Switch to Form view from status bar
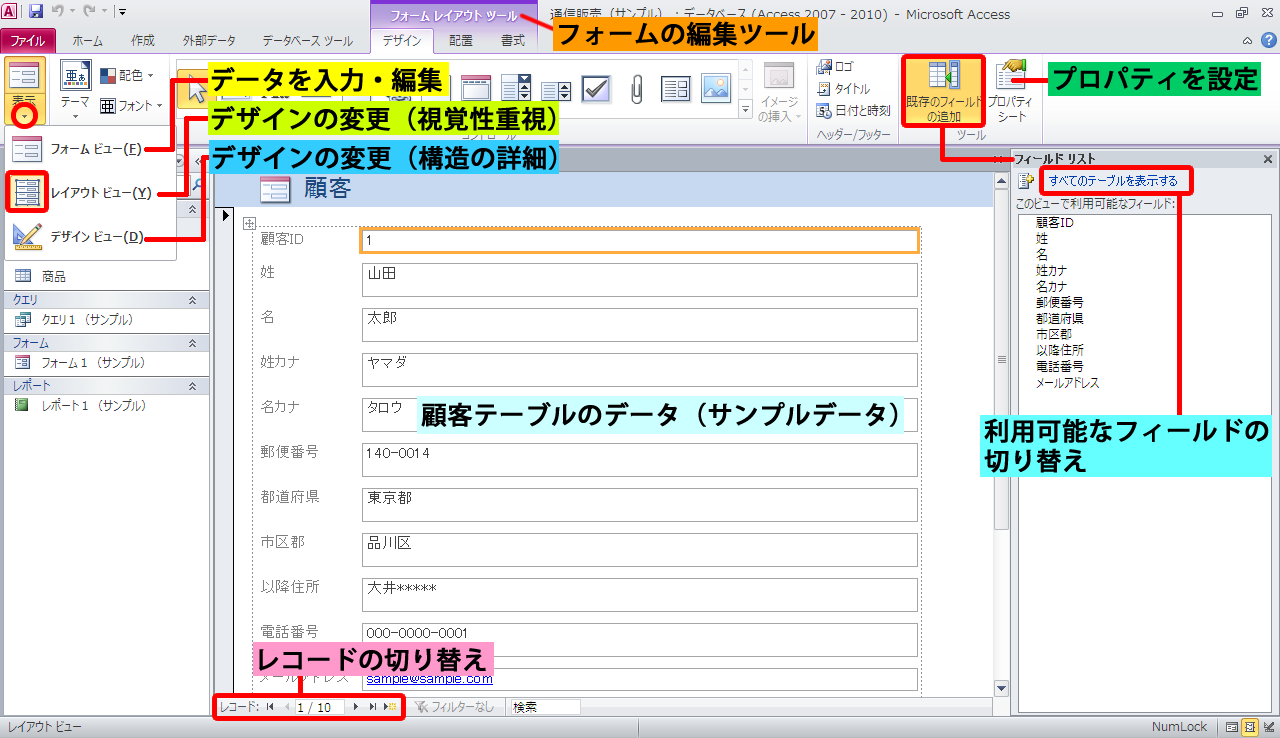 [1232, 728]
